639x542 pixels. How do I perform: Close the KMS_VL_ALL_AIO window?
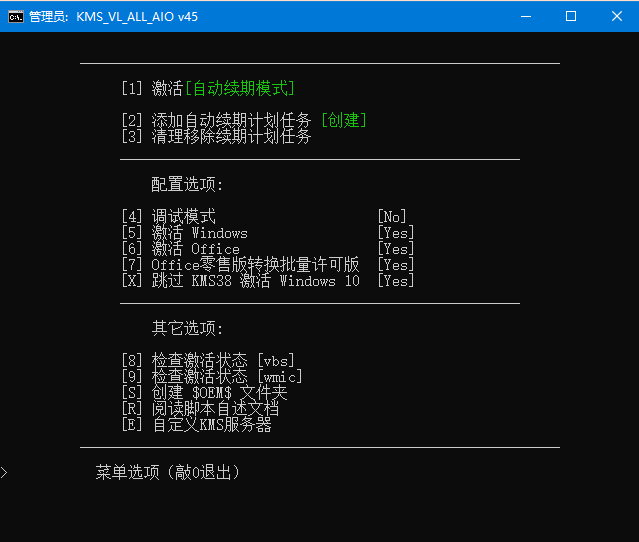[x=617, y=16]
